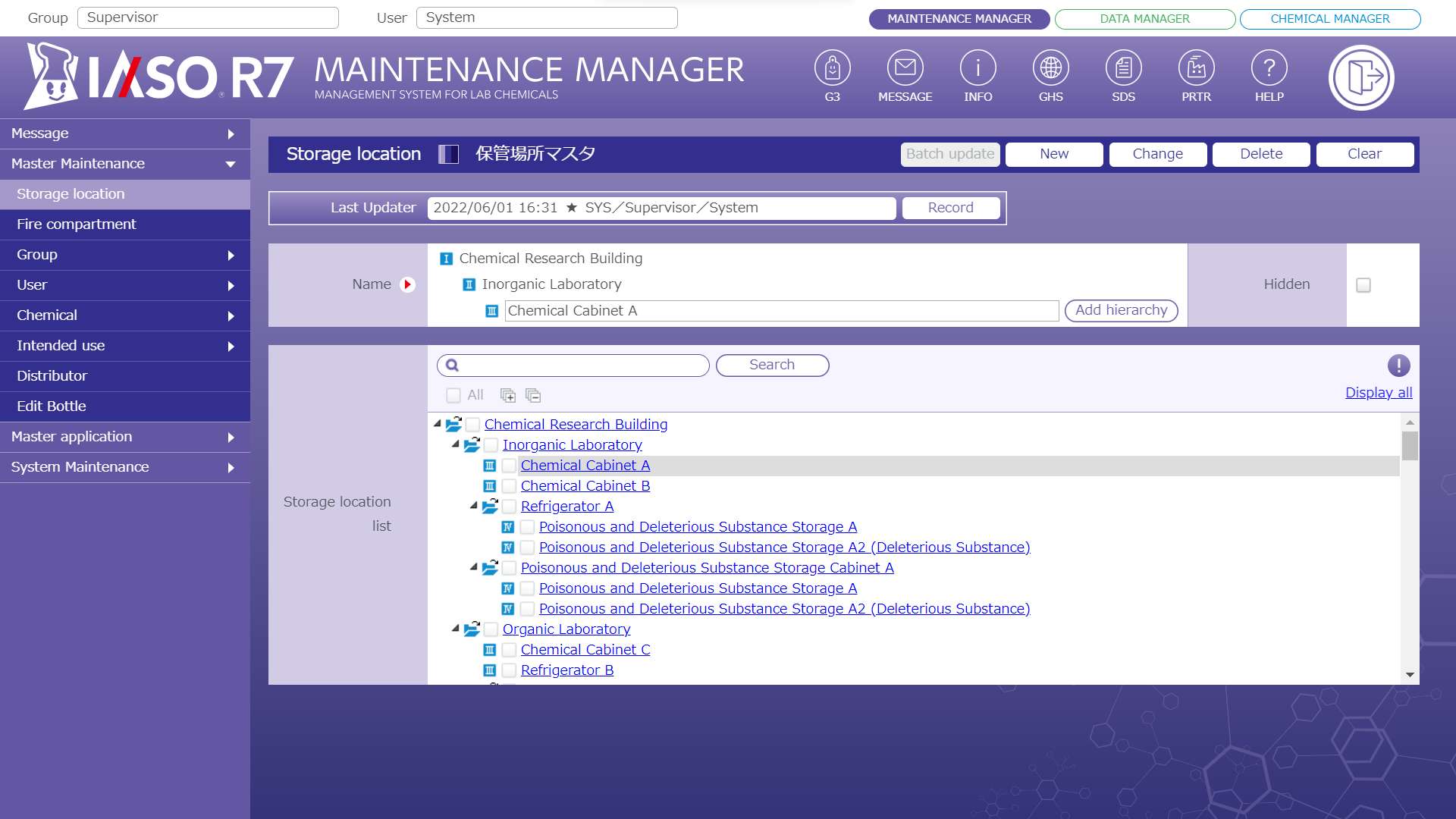Collapse the Inorganic Laboratory tree node
The image size is (1456, 819).
click(455, 444)
